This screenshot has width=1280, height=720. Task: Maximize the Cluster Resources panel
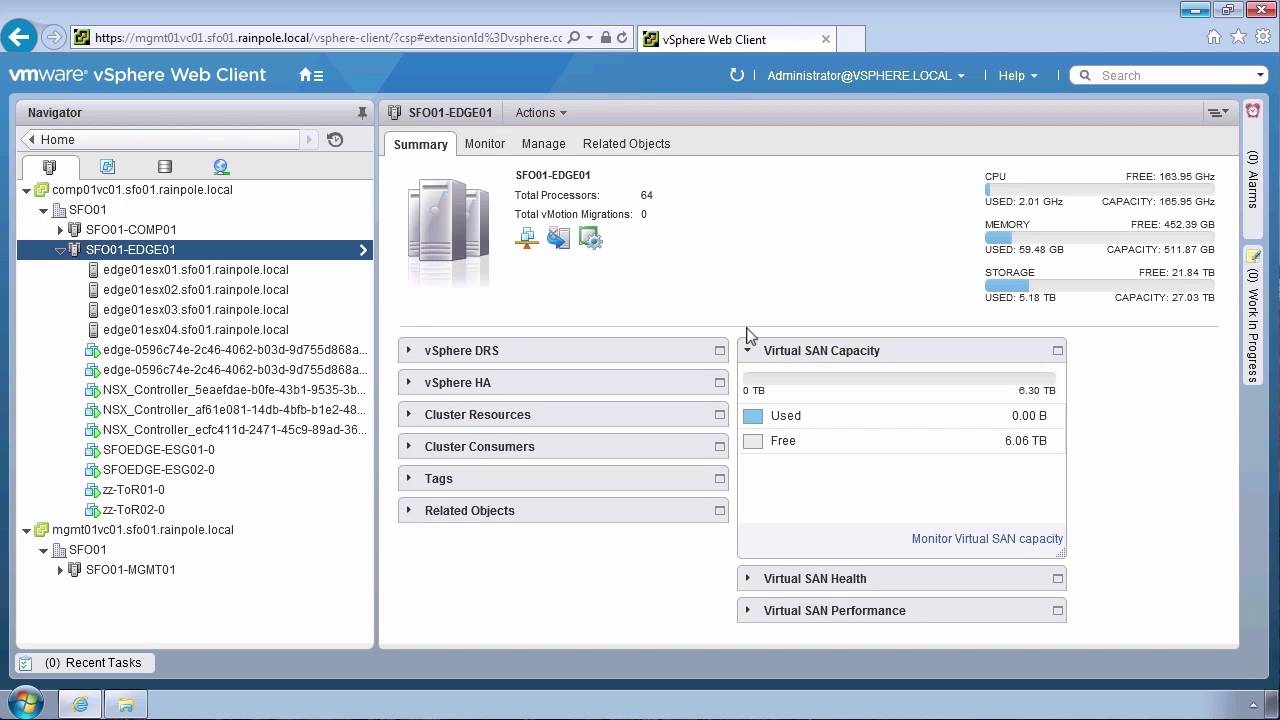[719, 414]
